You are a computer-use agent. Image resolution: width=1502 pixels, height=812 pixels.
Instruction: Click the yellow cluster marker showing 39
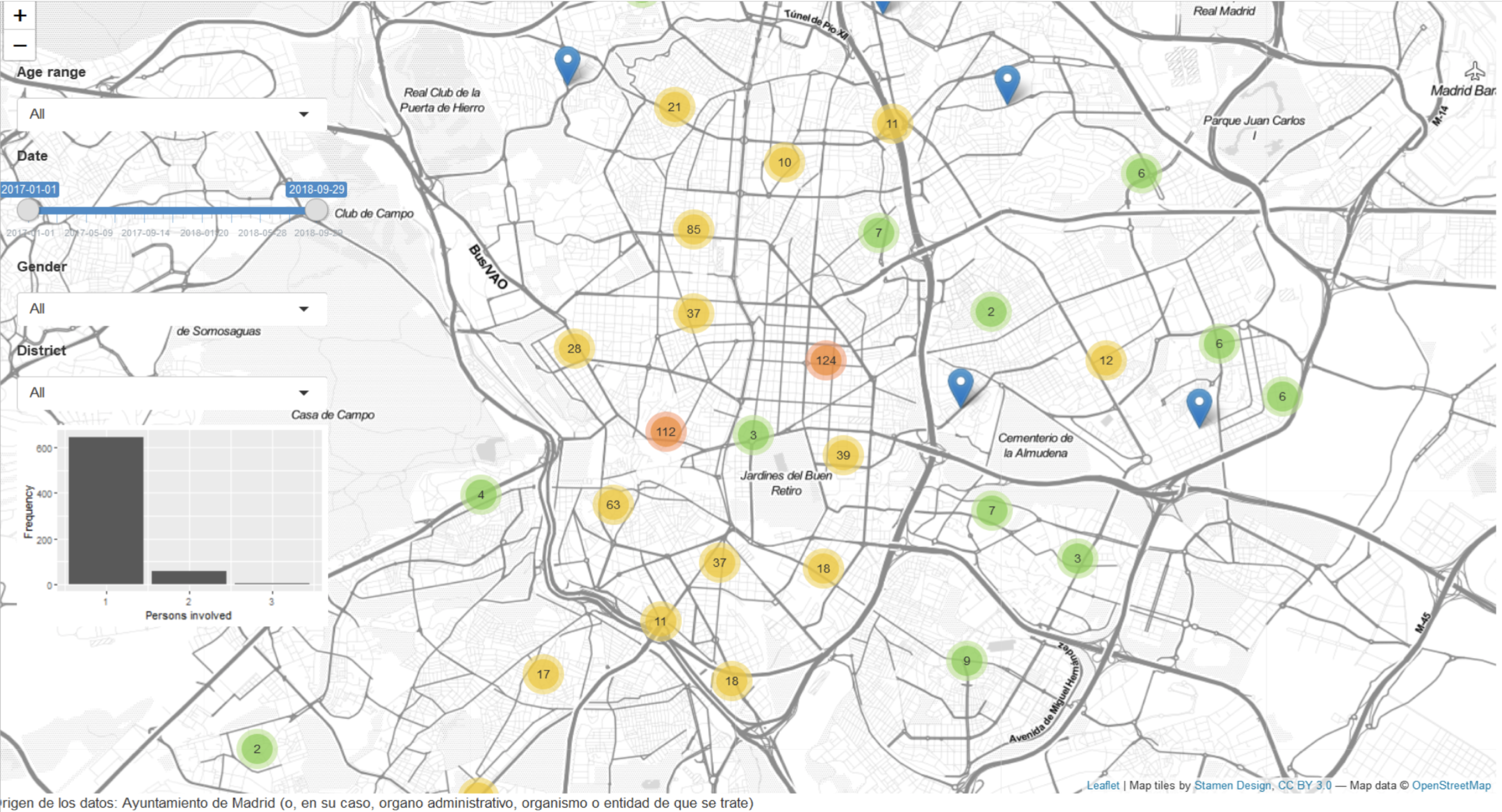pos(843,455)
